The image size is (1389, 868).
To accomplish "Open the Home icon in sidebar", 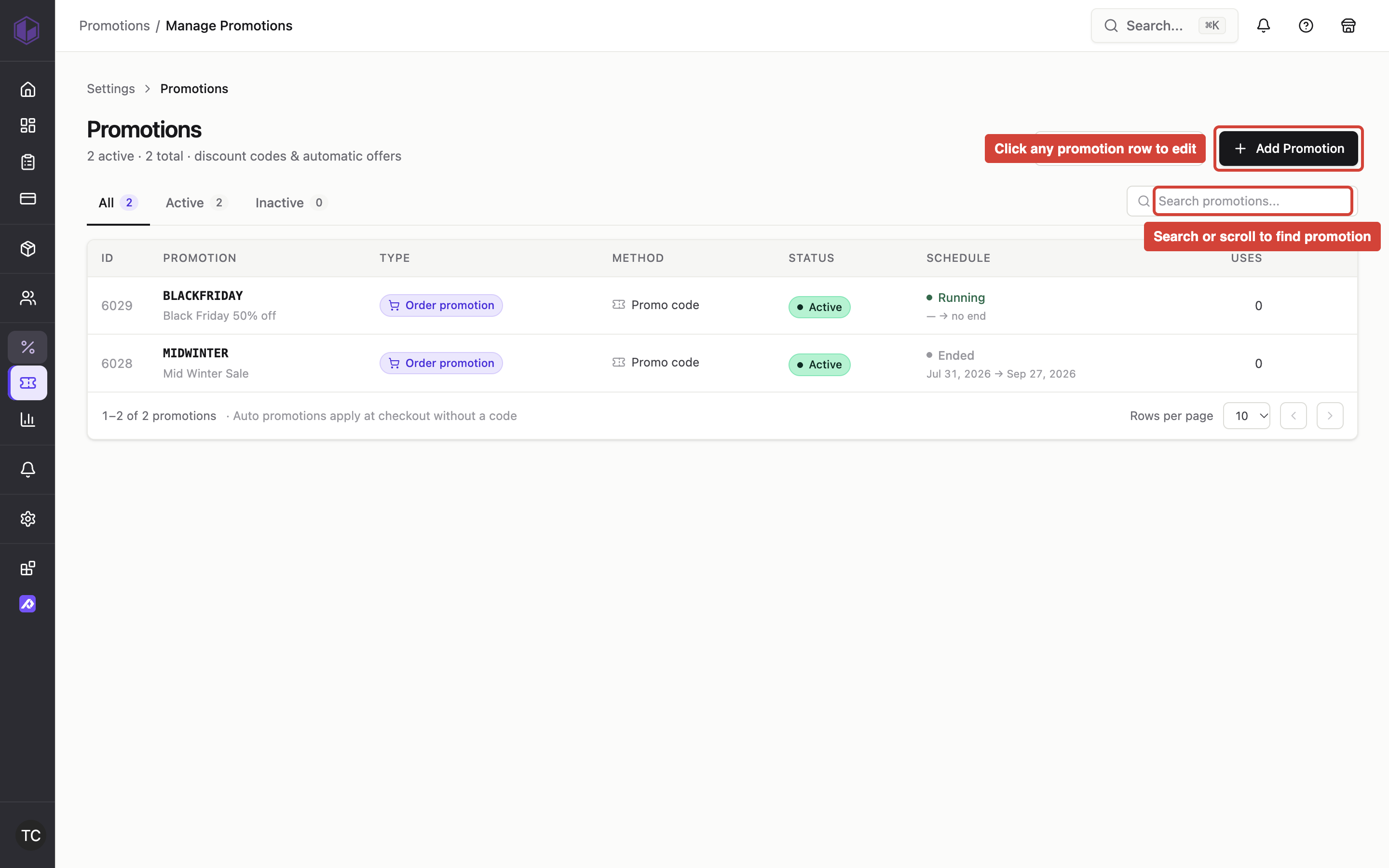I will coord(27,90).
